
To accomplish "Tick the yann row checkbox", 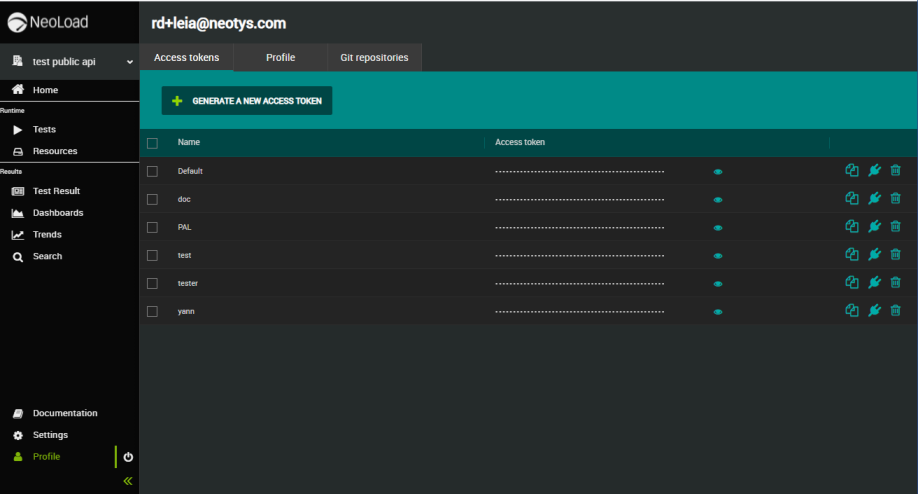I will (152, 312).
